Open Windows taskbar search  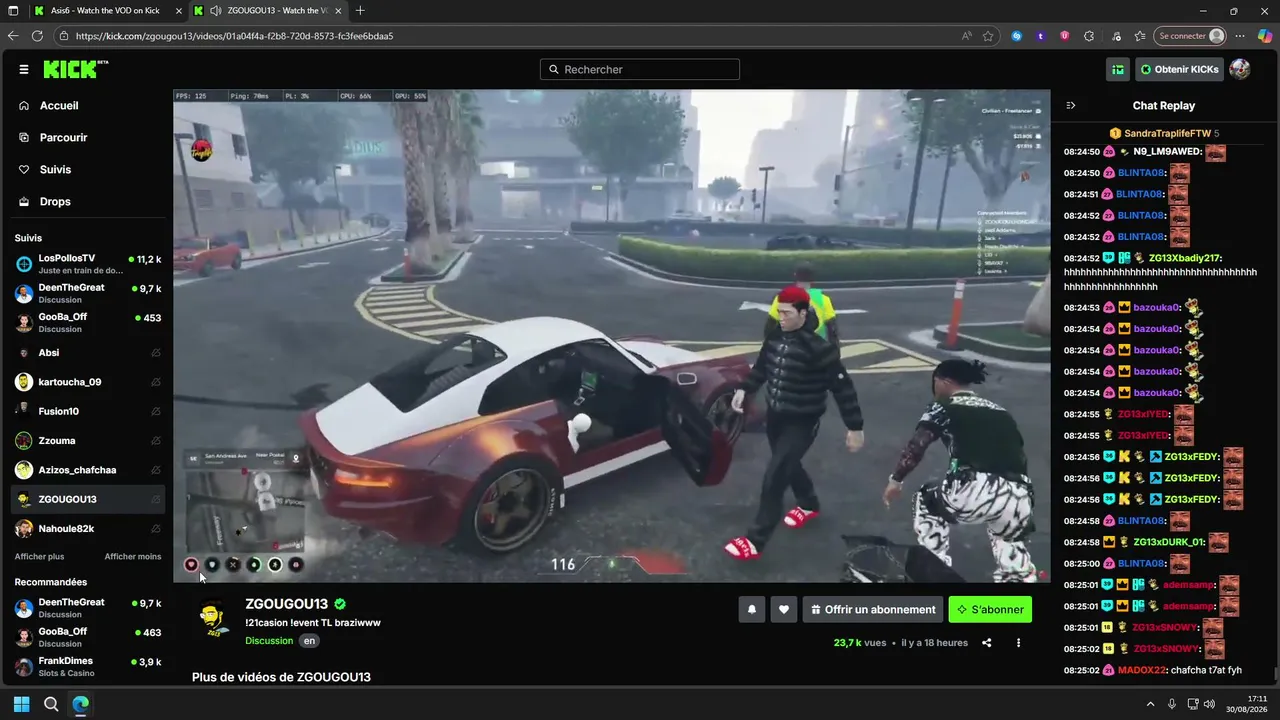point(51,704)
